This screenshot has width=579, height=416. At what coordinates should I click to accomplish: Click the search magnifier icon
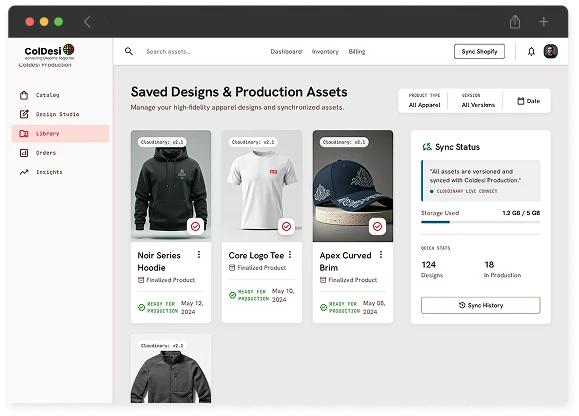pyautogui.click(x=129, y=51)
